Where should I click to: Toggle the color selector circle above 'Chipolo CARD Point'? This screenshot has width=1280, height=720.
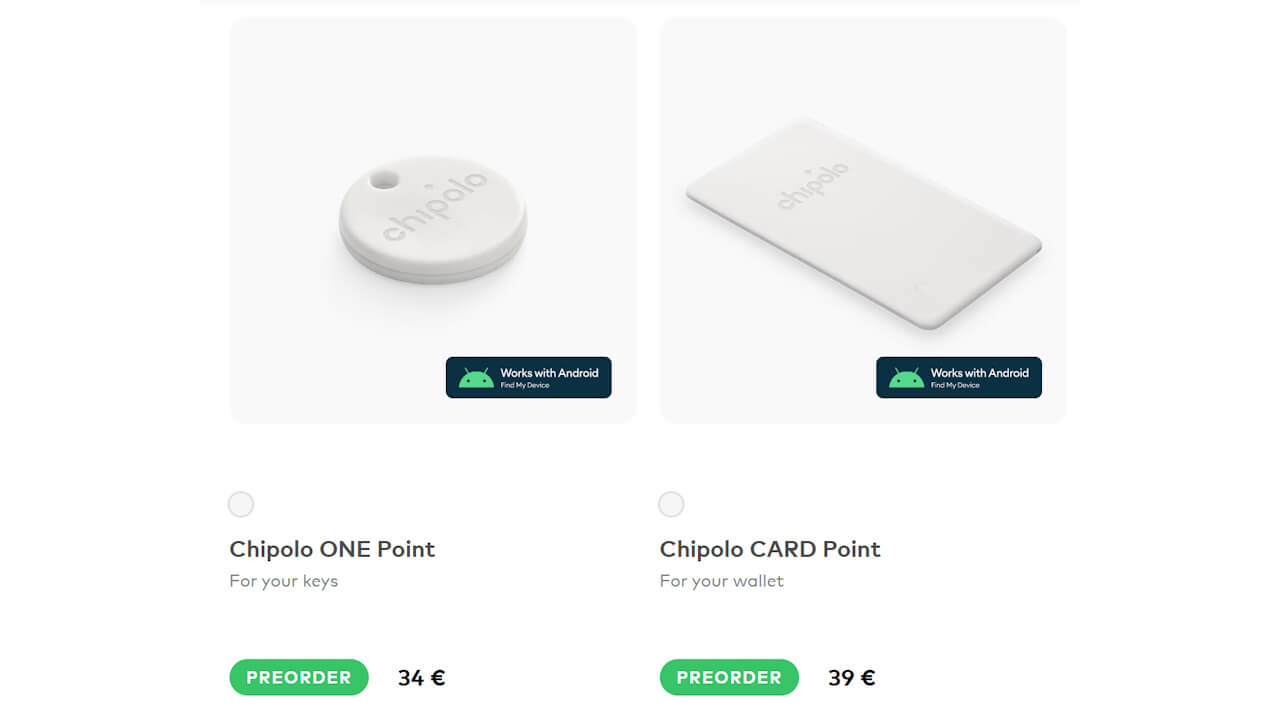(x=670, y=504)
